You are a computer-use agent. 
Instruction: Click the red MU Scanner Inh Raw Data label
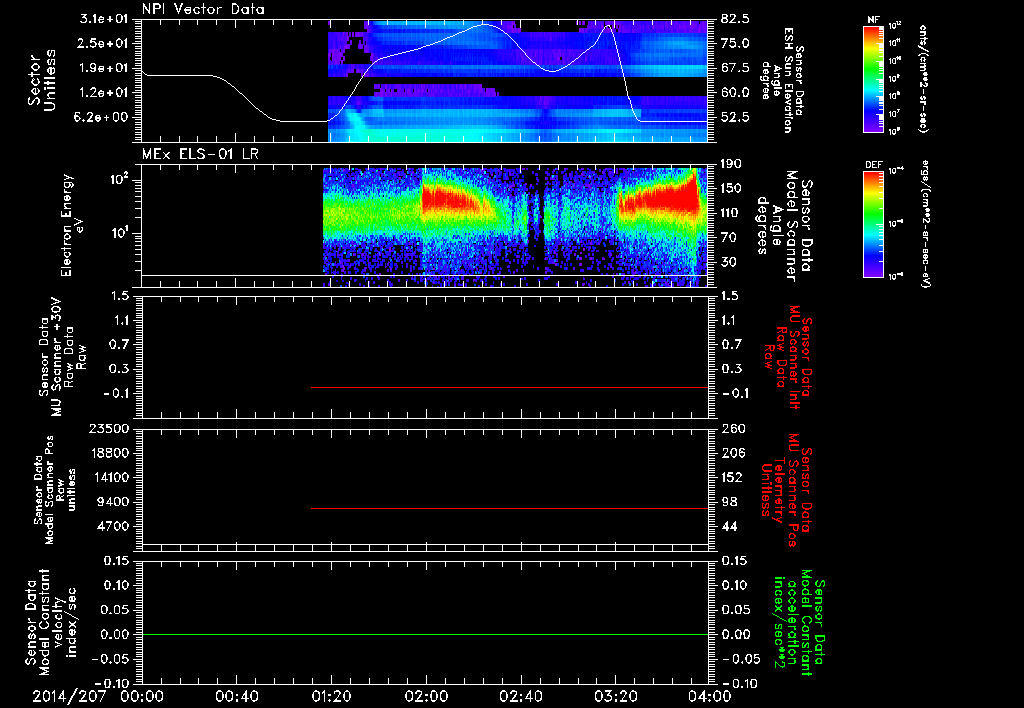[788, 357]
